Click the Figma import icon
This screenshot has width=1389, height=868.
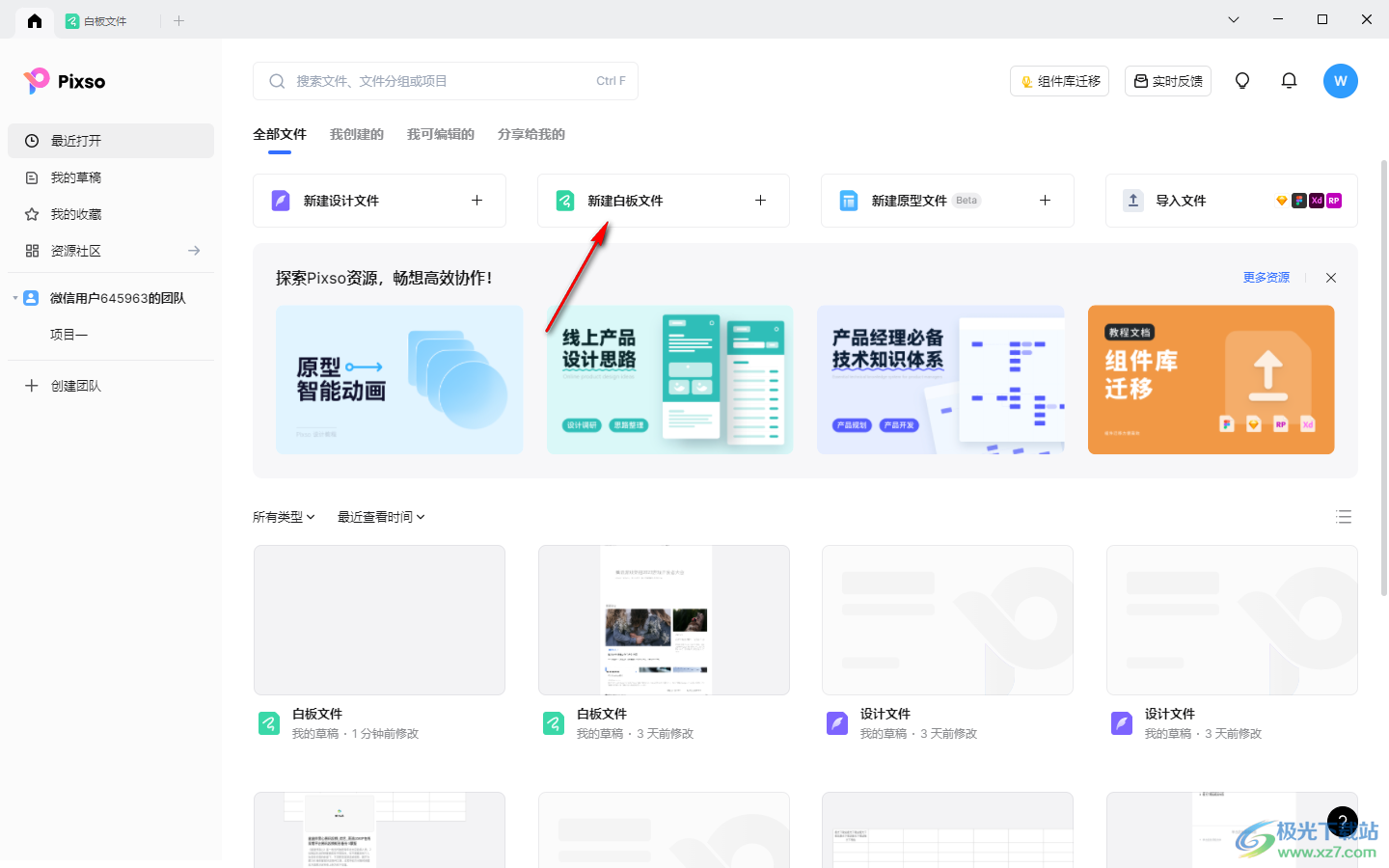(1299, 201)
